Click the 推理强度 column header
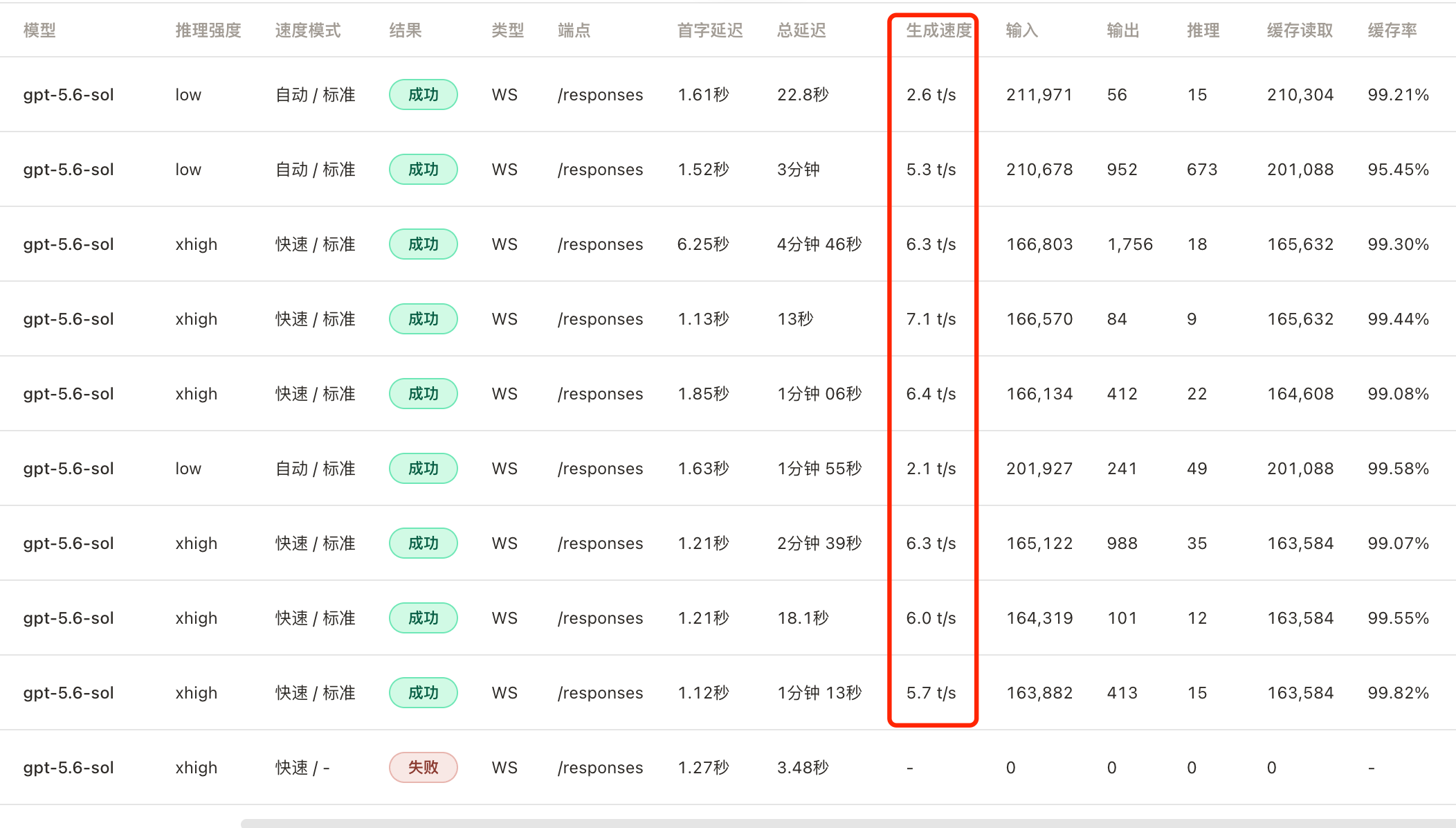This screenshot has height=828, width=1456. [x=208, y=30]
